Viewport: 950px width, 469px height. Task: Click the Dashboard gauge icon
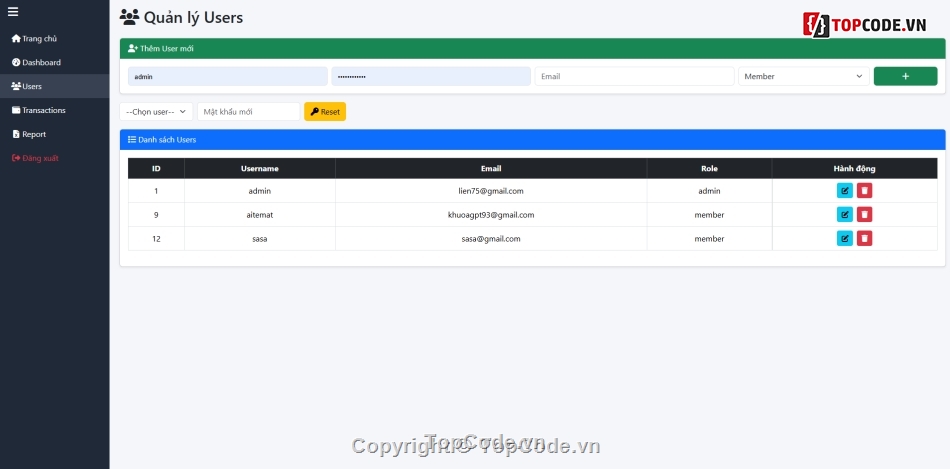[x=16, y=62]
